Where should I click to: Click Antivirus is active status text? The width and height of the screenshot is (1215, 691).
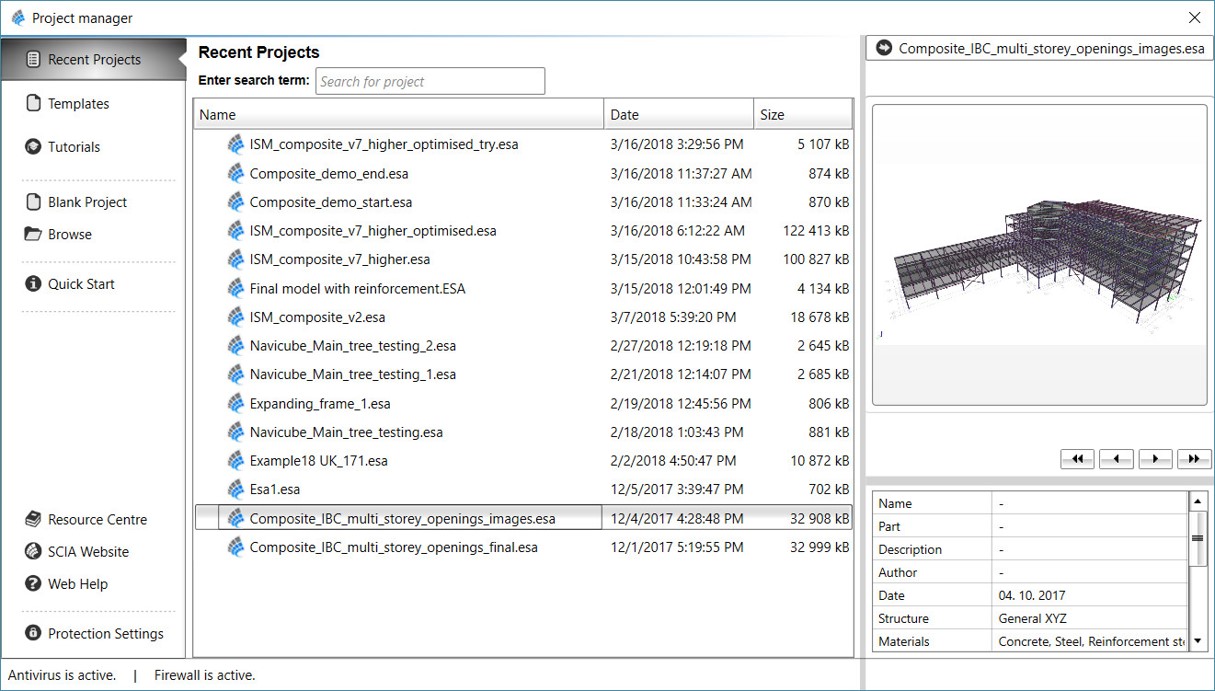[62, 675]
